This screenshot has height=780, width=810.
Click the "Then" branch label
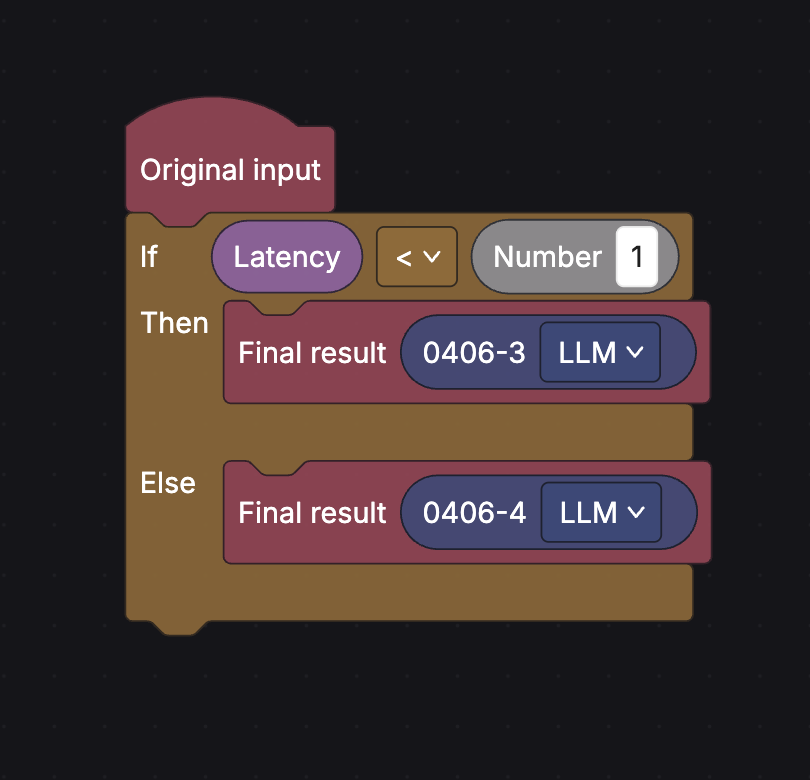(x=174, y=323)
